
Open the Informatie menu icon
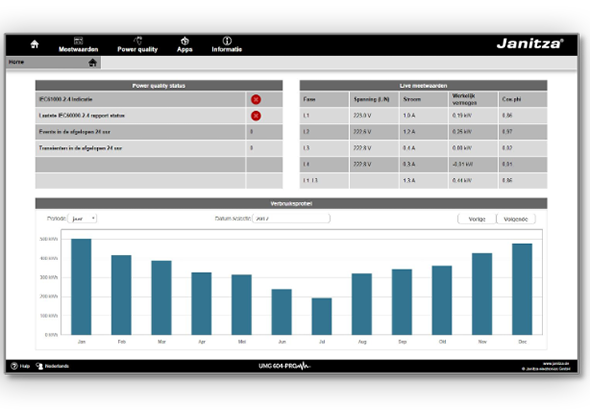coord(227,41)
